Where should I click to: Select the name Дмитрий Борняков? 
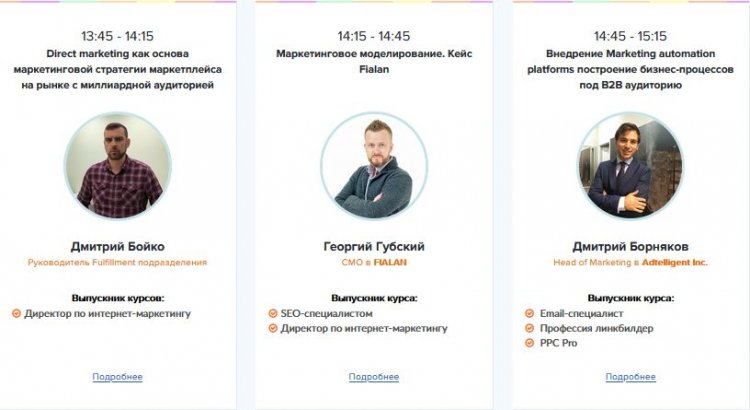[x=630, y=247]
